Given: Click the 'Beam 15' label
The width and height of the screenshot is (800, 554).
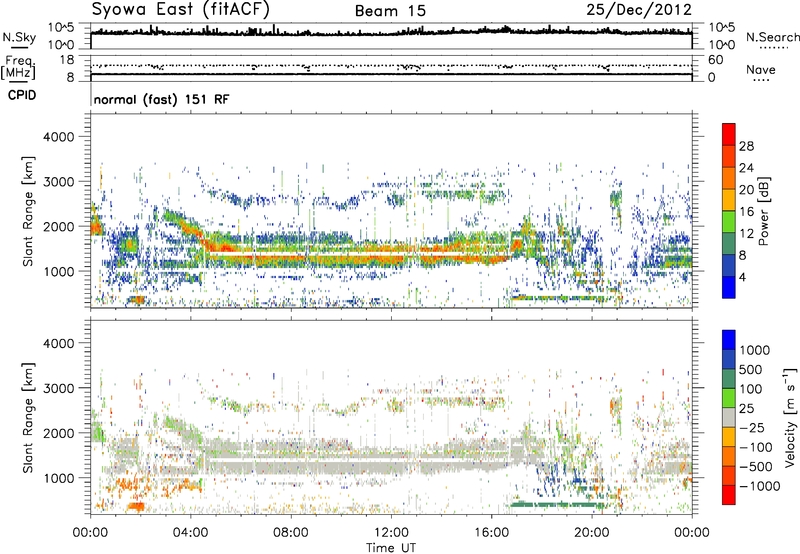Looking at the screenshot, I should coord(390,11).
